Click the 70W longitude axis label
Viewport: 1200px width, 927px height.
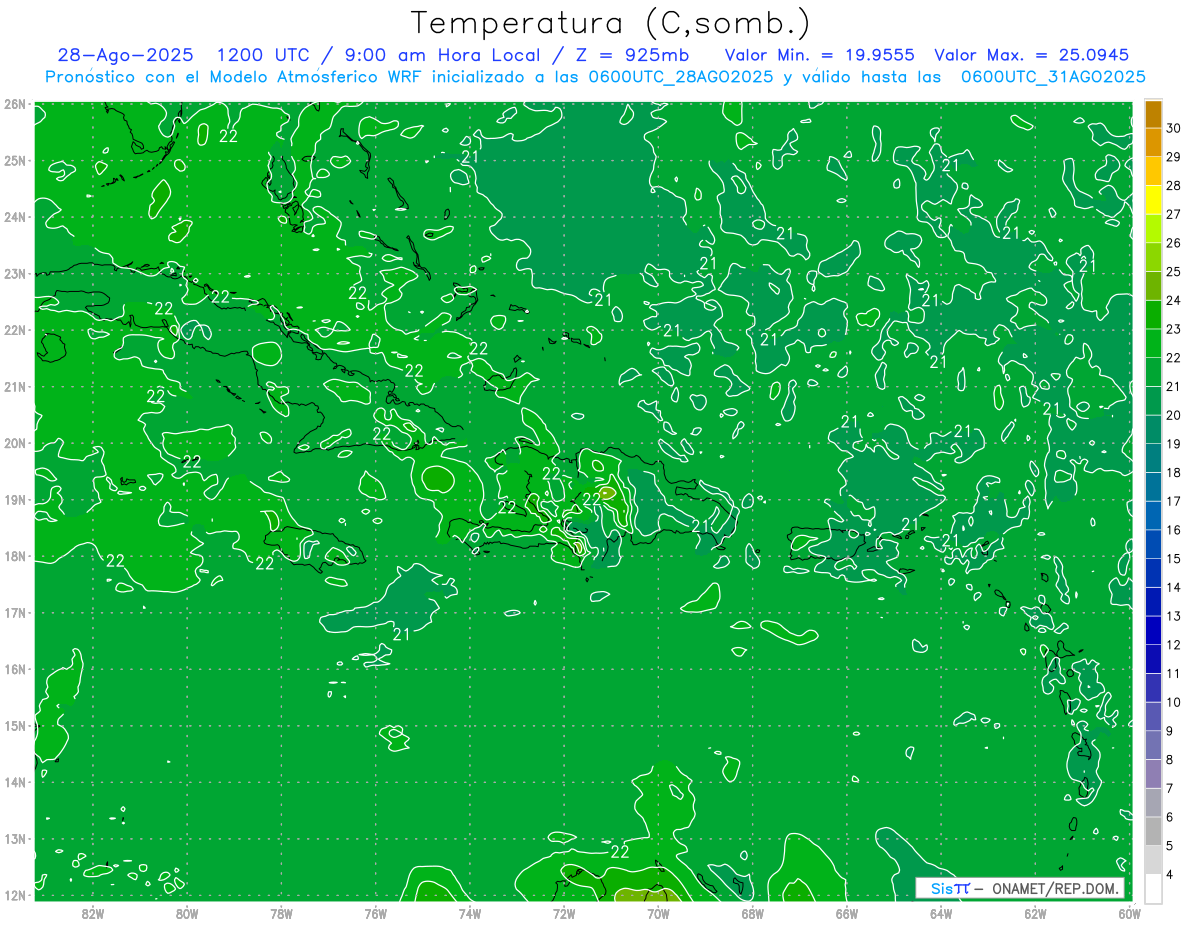658,913
